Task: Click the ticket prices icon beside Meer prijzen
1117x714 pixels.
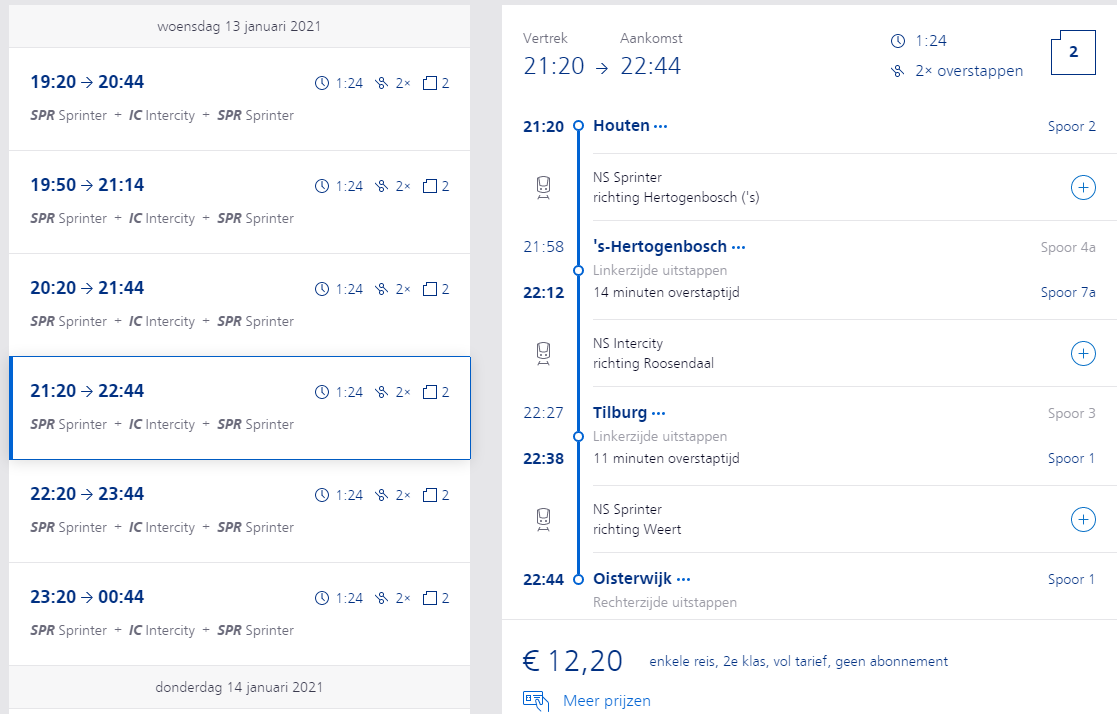Action: point(536,701)
